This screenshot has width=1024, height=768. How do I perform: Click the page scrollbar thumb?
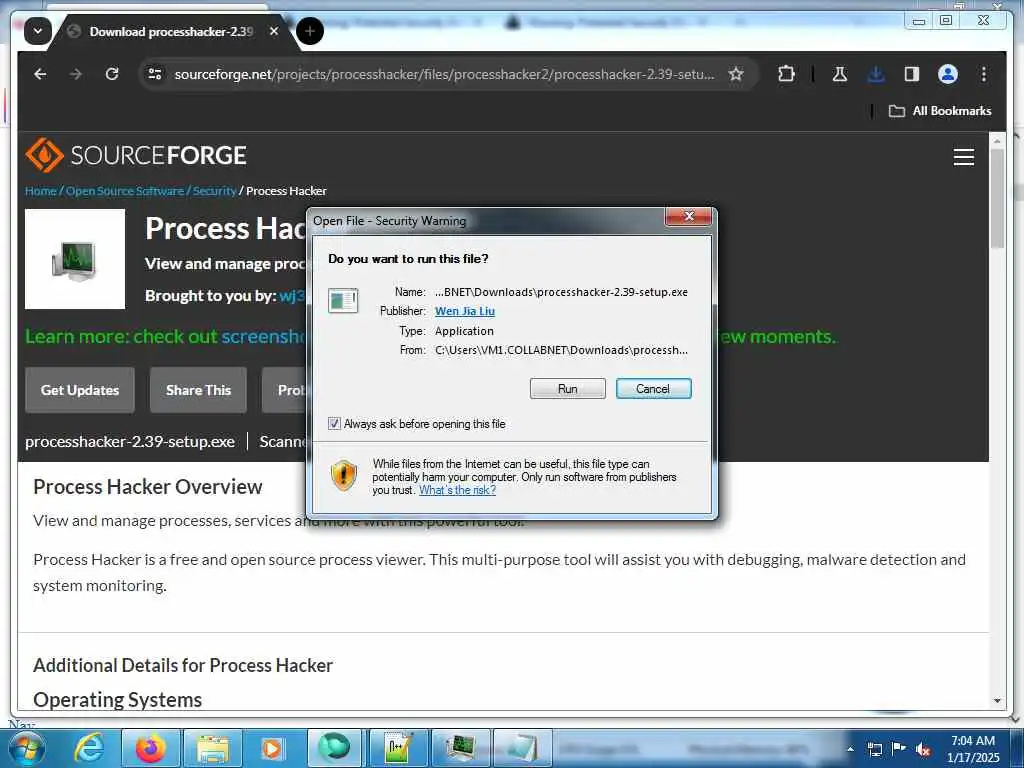[997, 198]
